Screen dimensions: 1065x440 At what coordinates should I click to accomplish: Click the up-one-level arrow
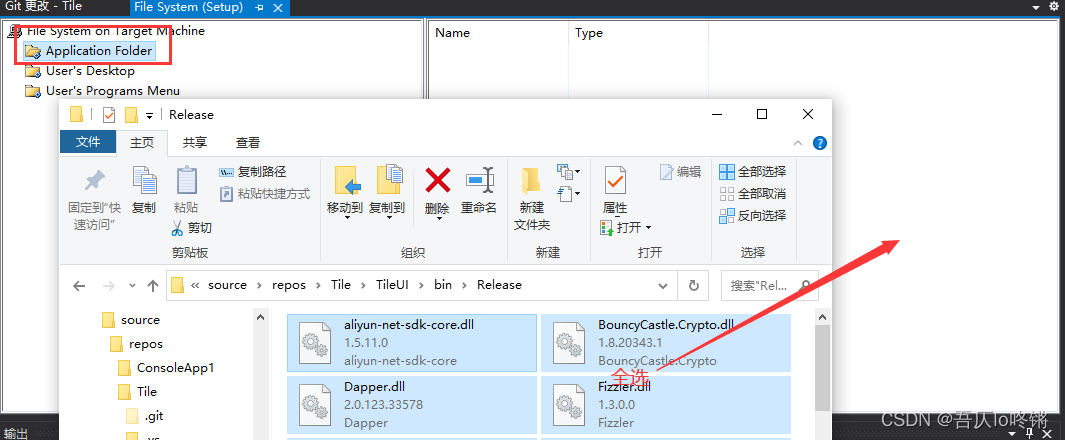click(153, 286)
